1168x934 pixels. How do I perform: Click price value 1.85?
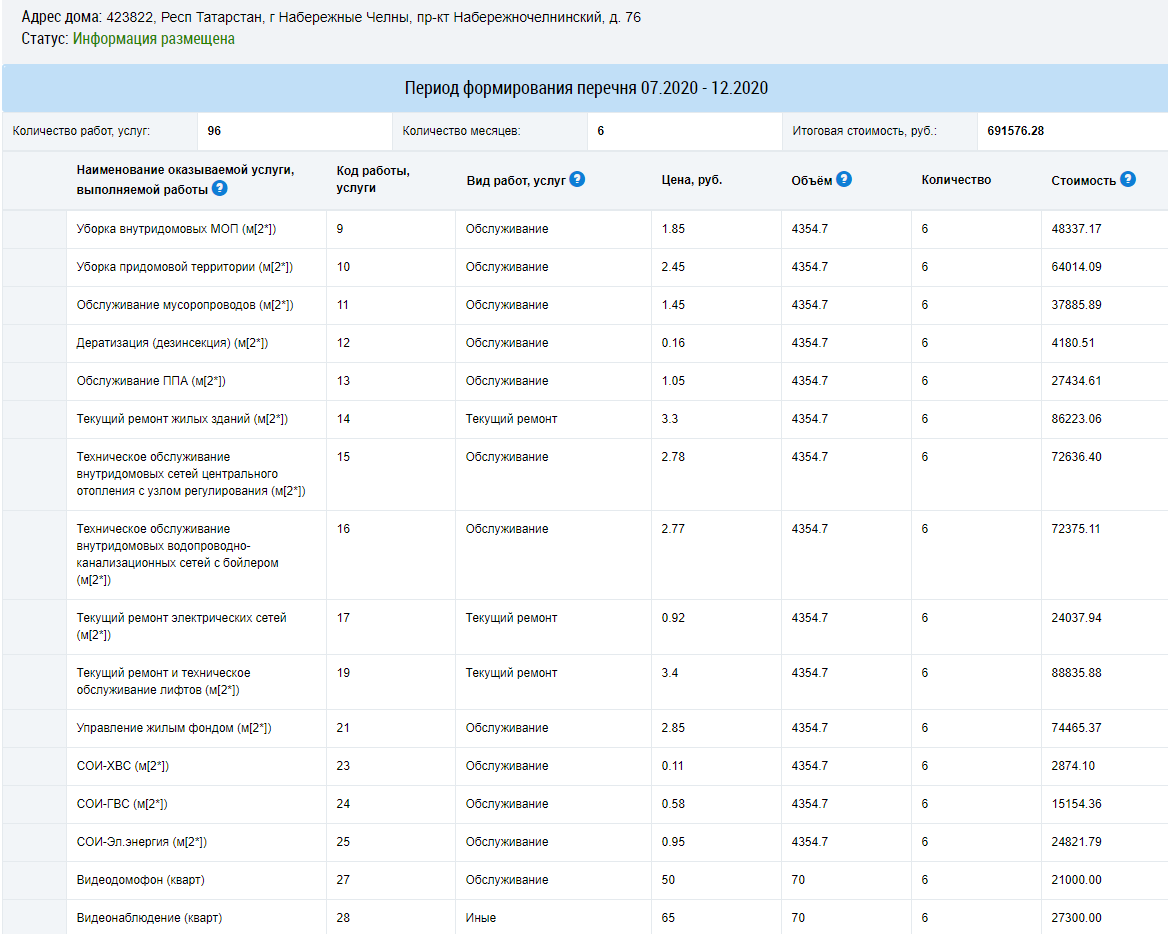[x=673, y=229]
